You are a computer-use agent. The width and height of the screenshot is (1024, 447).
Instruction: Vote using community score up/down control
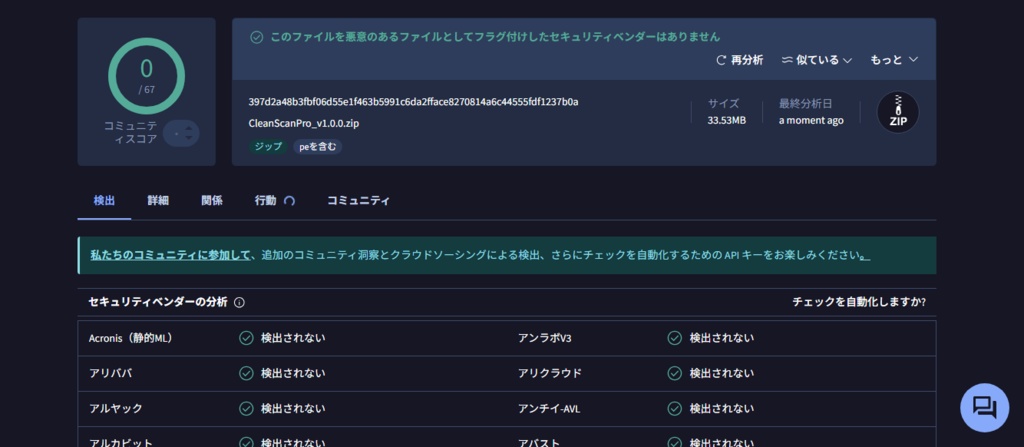[x=182, y=133]
